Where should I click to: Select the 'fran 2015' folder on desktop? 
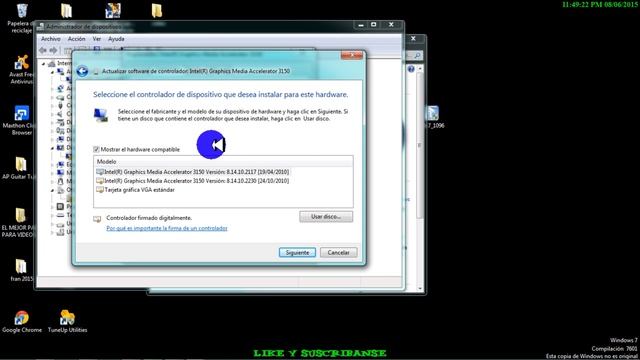point(21,270)
